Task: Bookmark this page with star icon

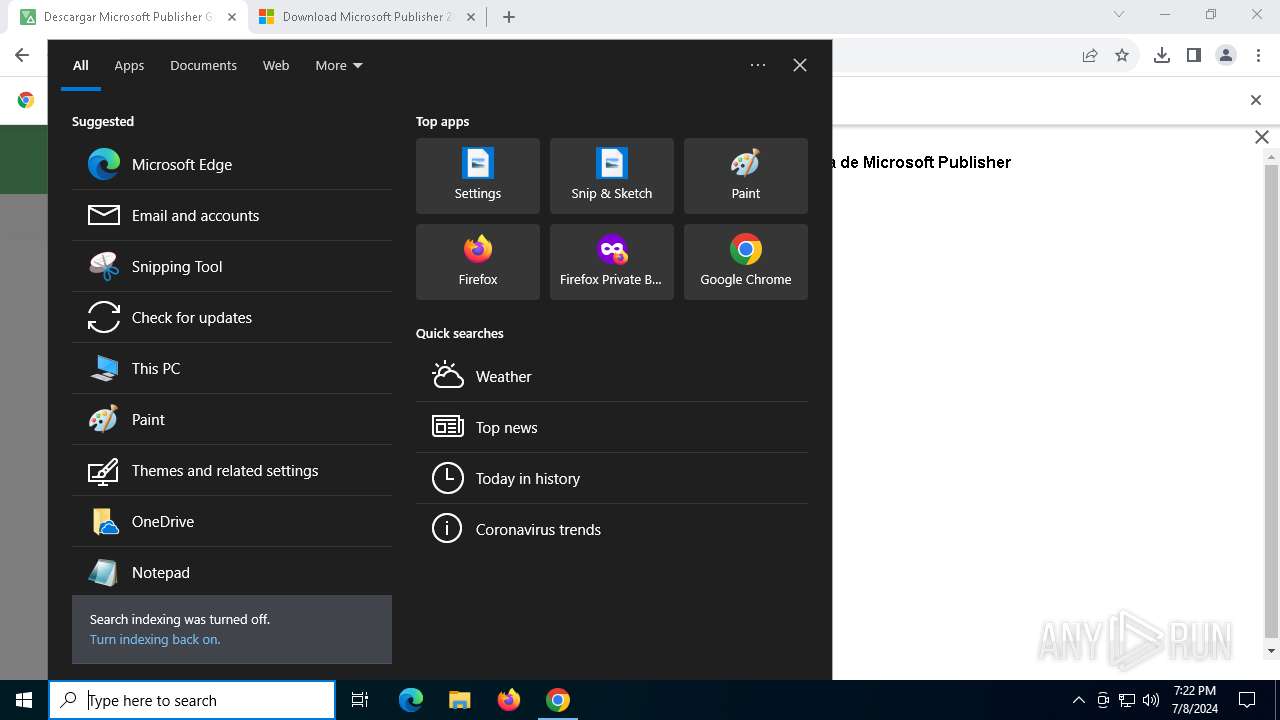Action: point(1122,55)
